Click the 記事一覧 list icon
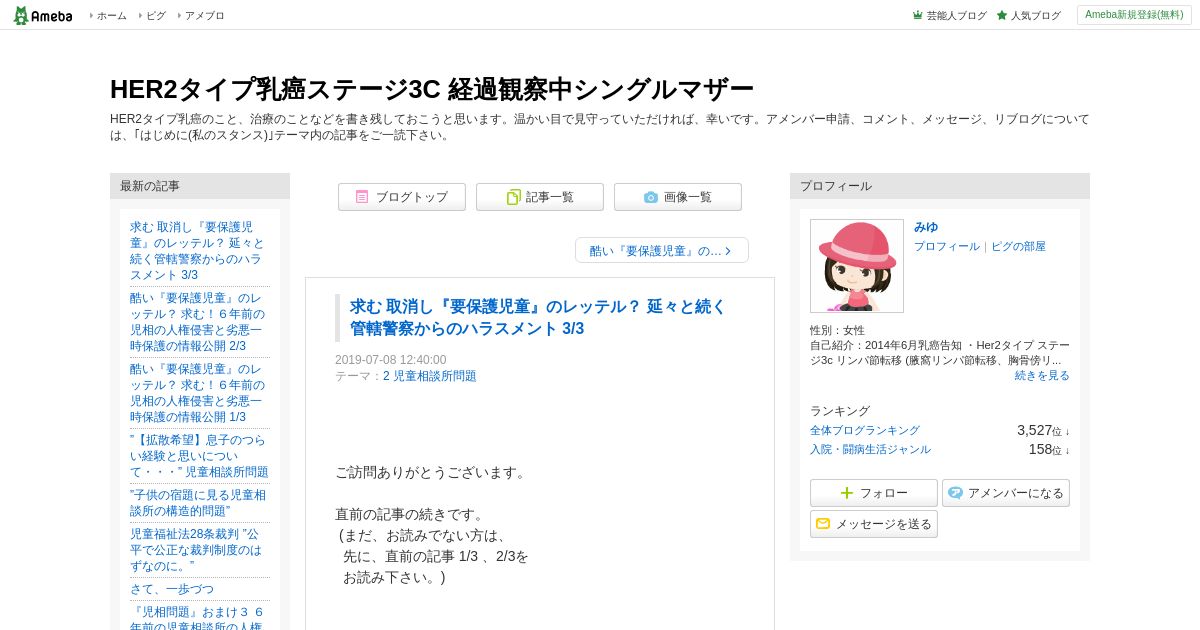Screen dimensions: 1200x630 click(x=514, y=197)
